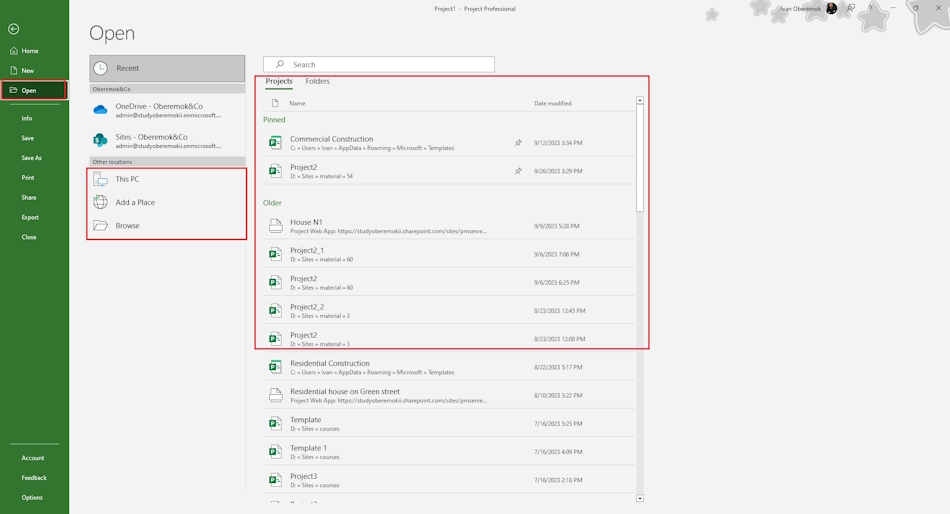Click the Template 1 file icon
950x514 pixels.
276,452
